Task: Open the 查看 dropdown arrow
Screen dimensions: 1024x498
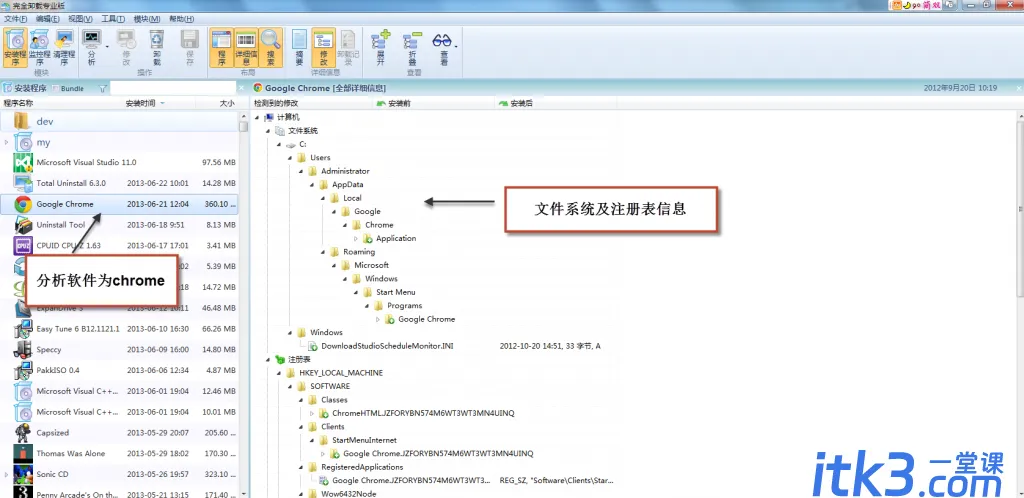Action: (456, 47)
